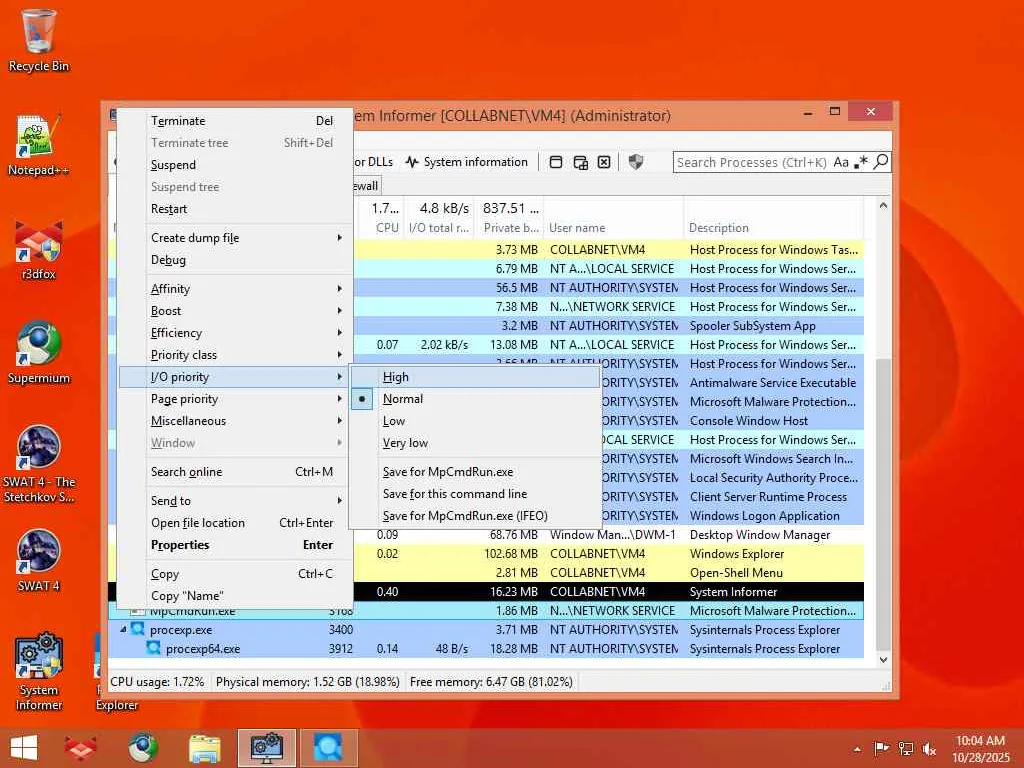Open r3dfox desktop shortcut

(x=39, y=249)
